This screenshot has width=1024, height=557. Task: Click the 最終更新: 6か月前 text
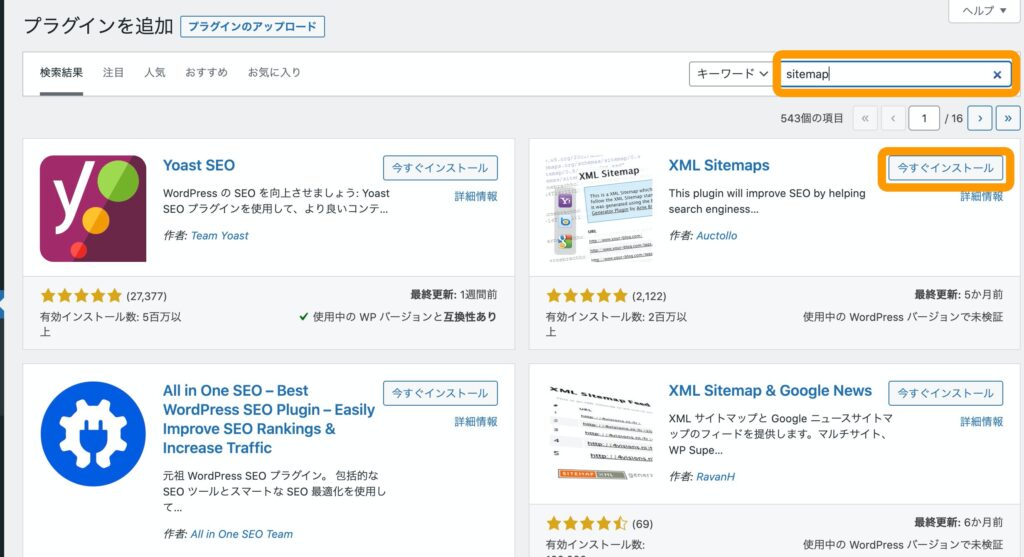tap(959, 522)
